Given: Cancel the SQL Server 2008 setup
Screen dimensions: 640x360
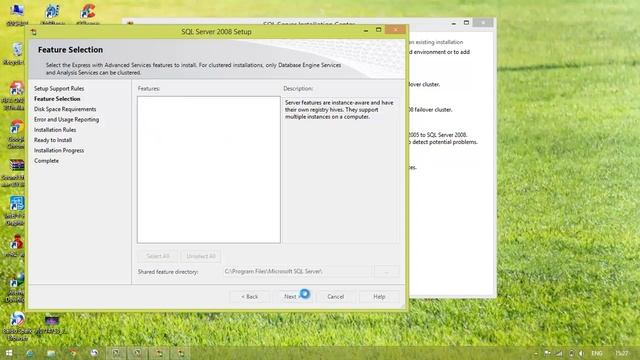Looking at the screenshot, I should 336,296.
